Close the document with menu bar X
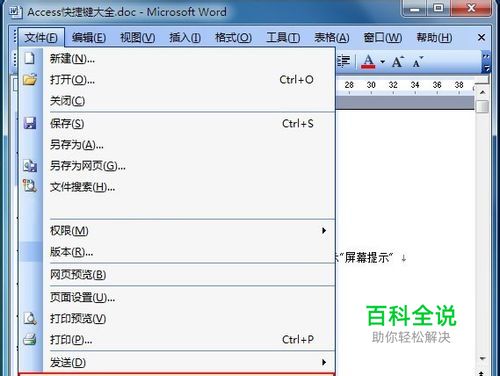Viewport: 500px width, 376px height. (x=481, y=37)
